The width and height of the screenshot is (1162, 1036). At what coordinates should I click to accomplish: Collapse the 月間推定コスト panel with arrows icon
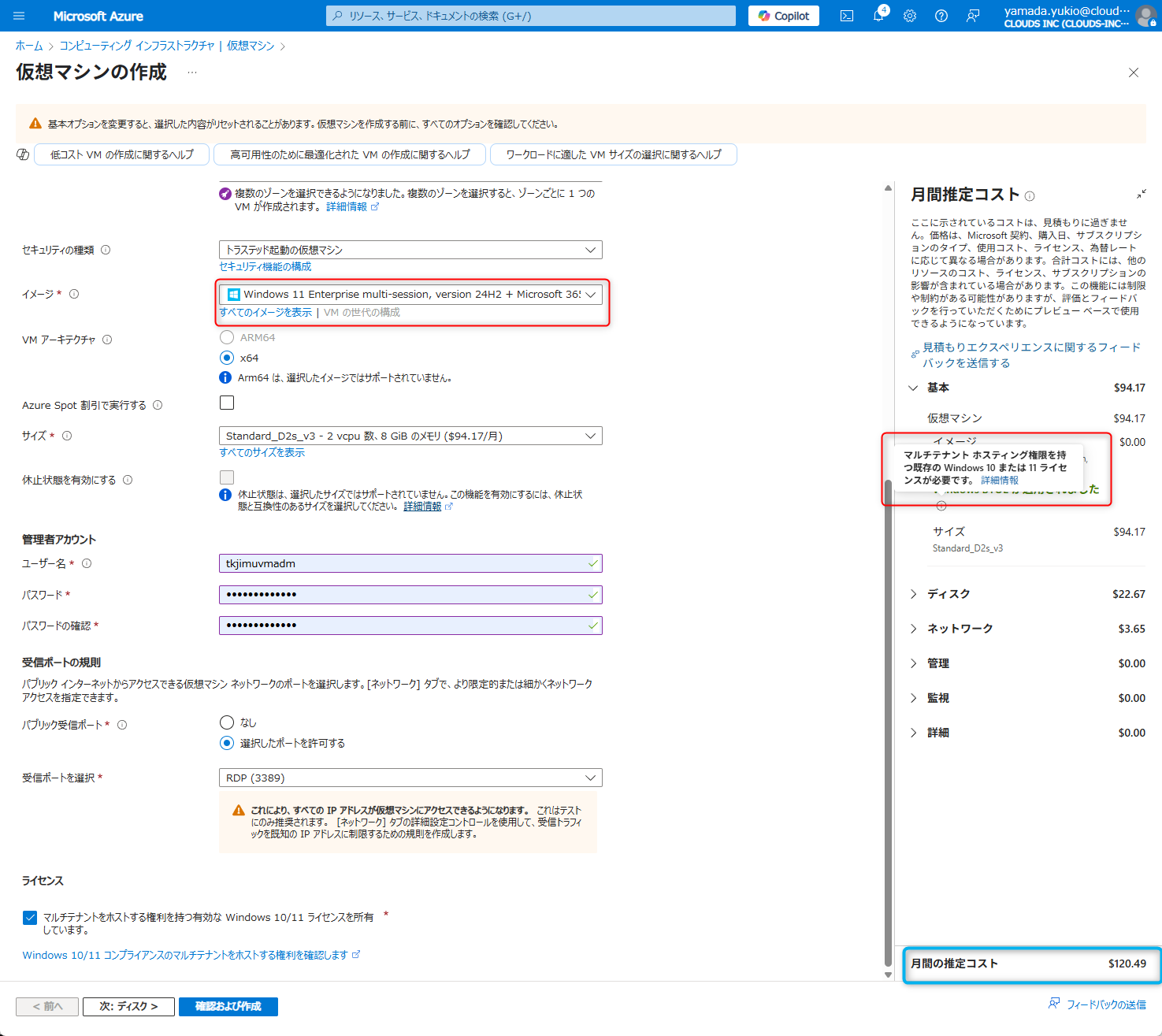(1141, 194)
